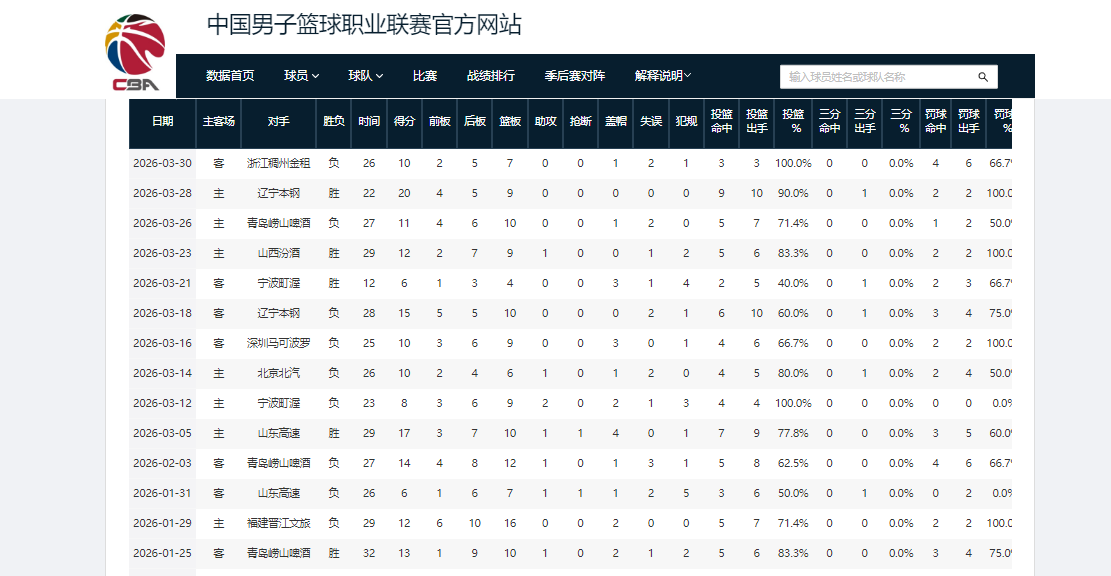1111x576 pixels.
Task: Click the 抢断 column header
Action: pos(580,121)
